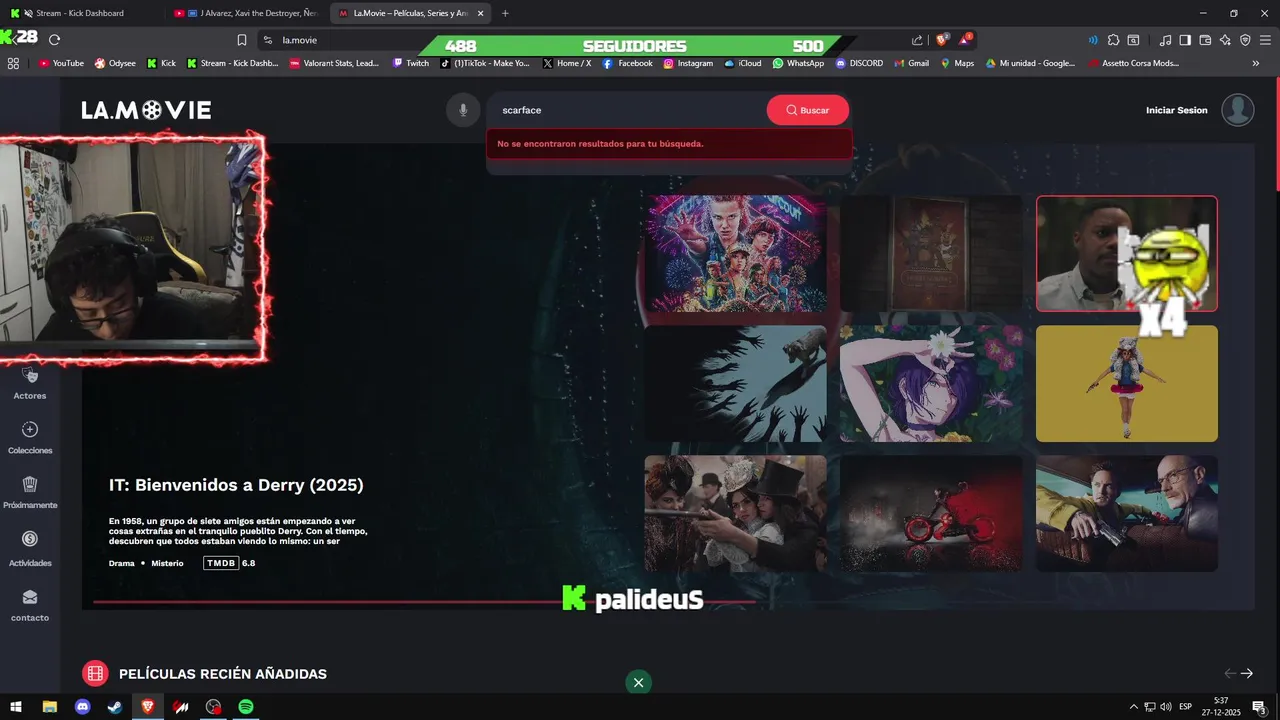
Task: Select the reaching hands silhouette thumbnail
Action: pos(735,383)
